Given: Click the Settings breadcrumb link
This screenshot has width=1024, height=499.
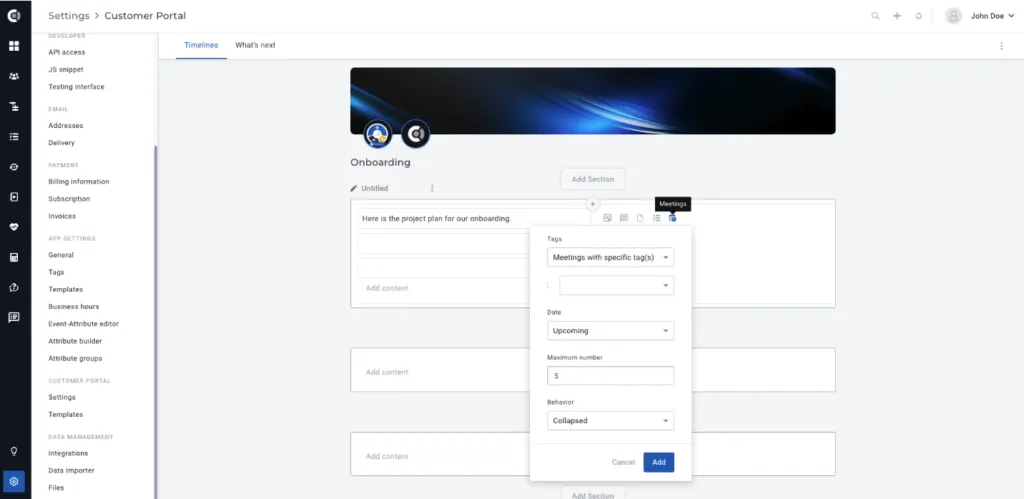Looking at the screenshot, I should 69,16.
